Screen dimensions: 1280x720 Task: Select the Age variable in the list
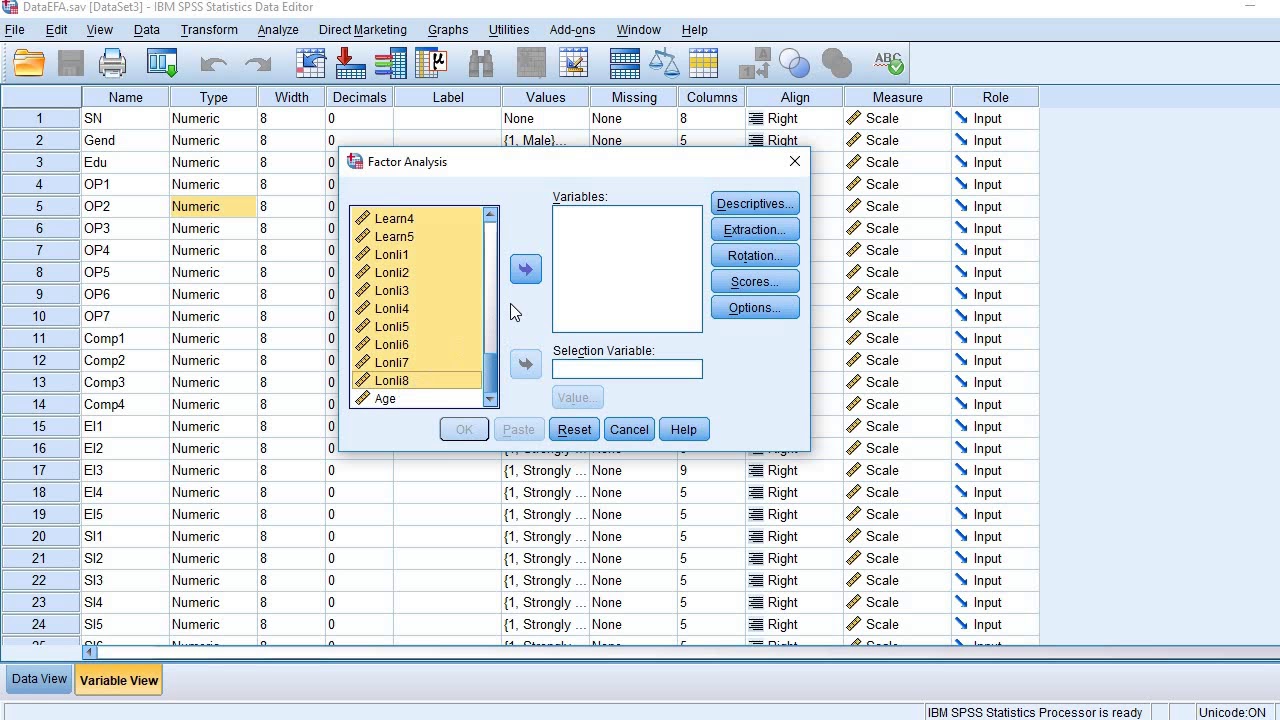416,399
